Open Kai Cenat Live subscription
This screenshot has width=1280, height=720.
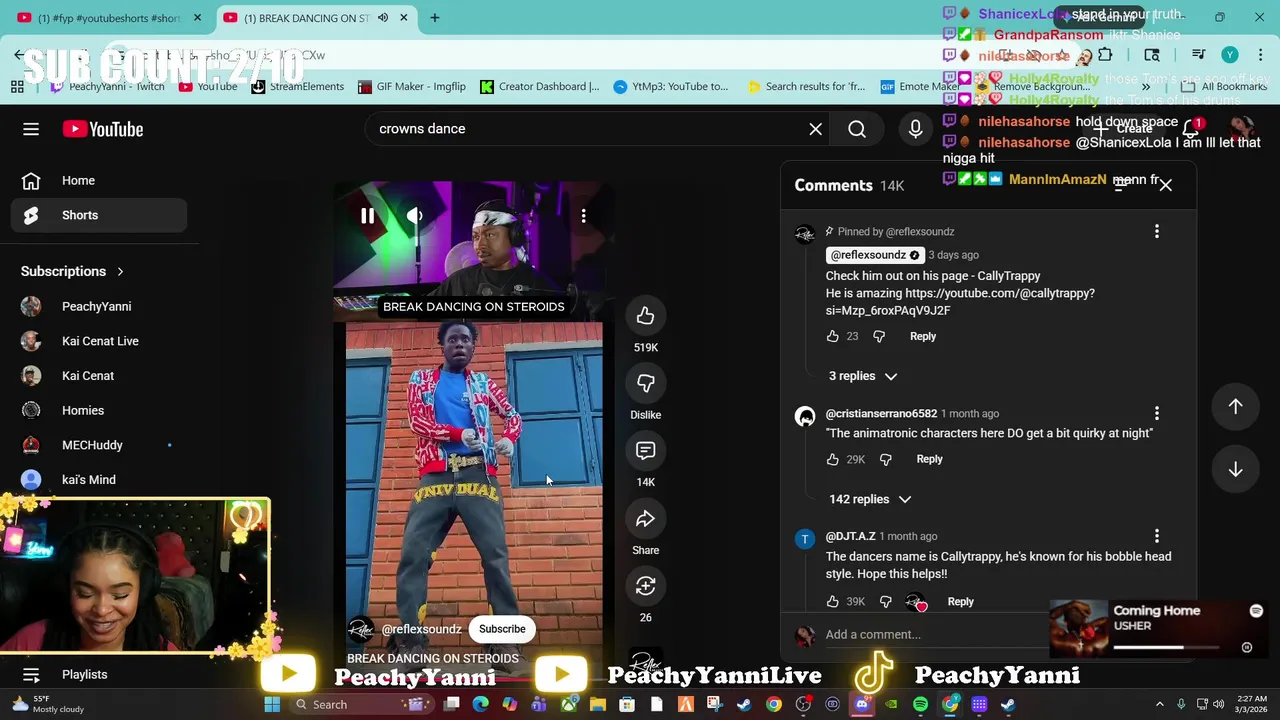tap(98, 341)
